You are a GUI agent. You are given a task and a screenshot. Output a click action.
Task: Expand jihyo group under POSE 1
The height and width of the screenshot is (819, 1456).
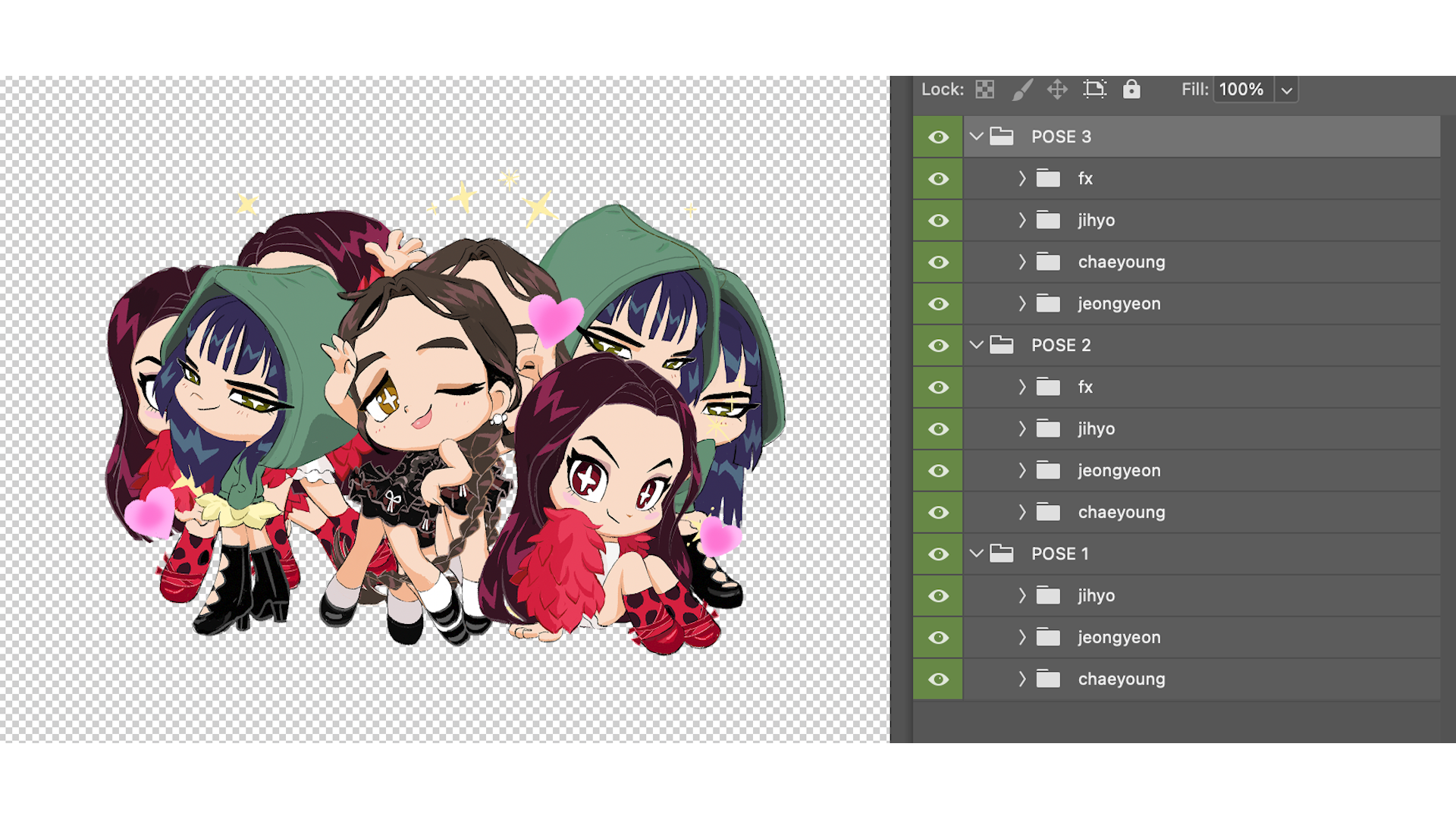(1021, 595)
